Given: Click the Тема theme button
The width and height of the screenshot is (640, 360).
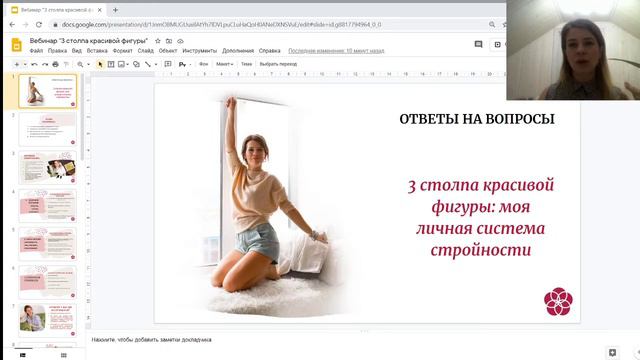Looking at the screenshot, I should coord(247,64).
